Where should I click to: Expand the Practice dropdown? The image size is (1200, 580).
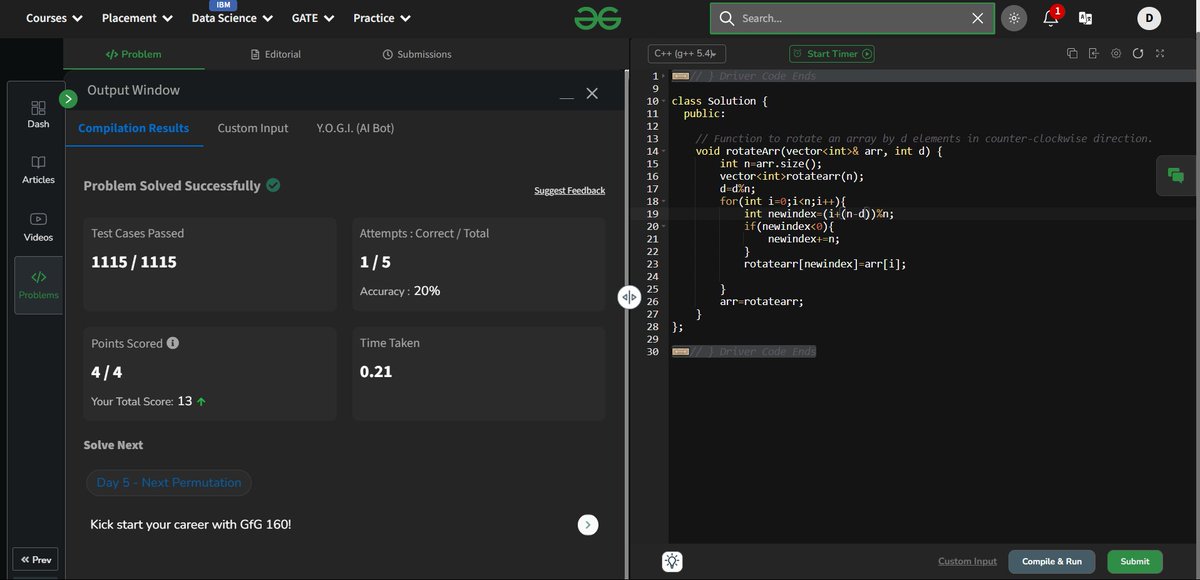382,18
